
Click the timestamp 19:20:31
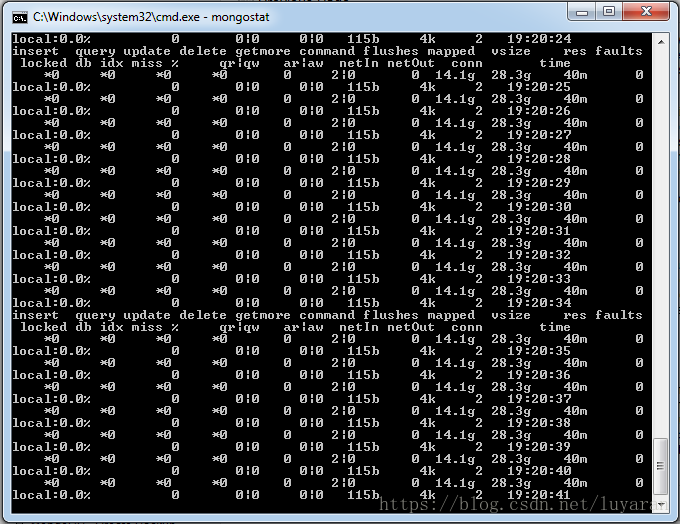point(539,231)
